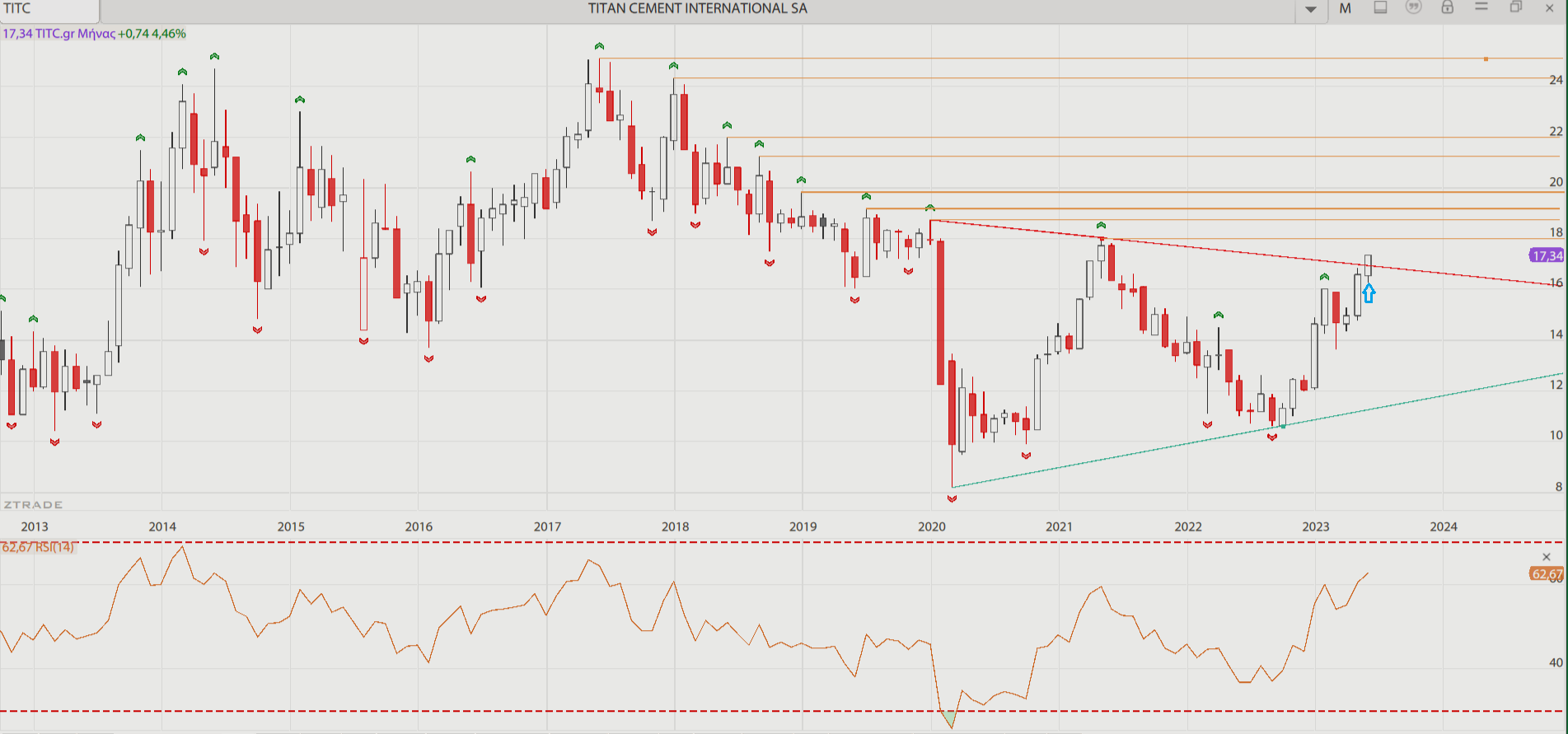Click the green swing-high marker above 2017 peak

599,46
